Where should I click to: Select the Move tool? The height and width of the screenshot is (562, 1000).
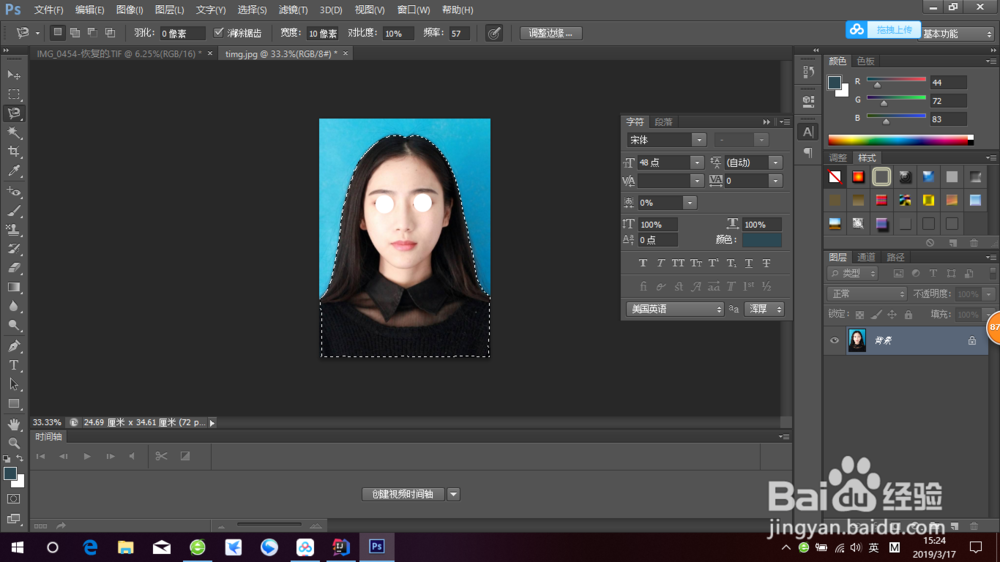14,75
